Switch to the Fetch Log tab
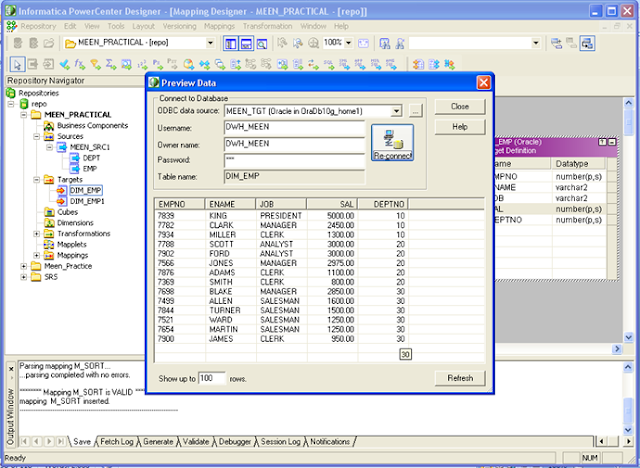This screenshot has height=468, width=640. tap(117, 442)
